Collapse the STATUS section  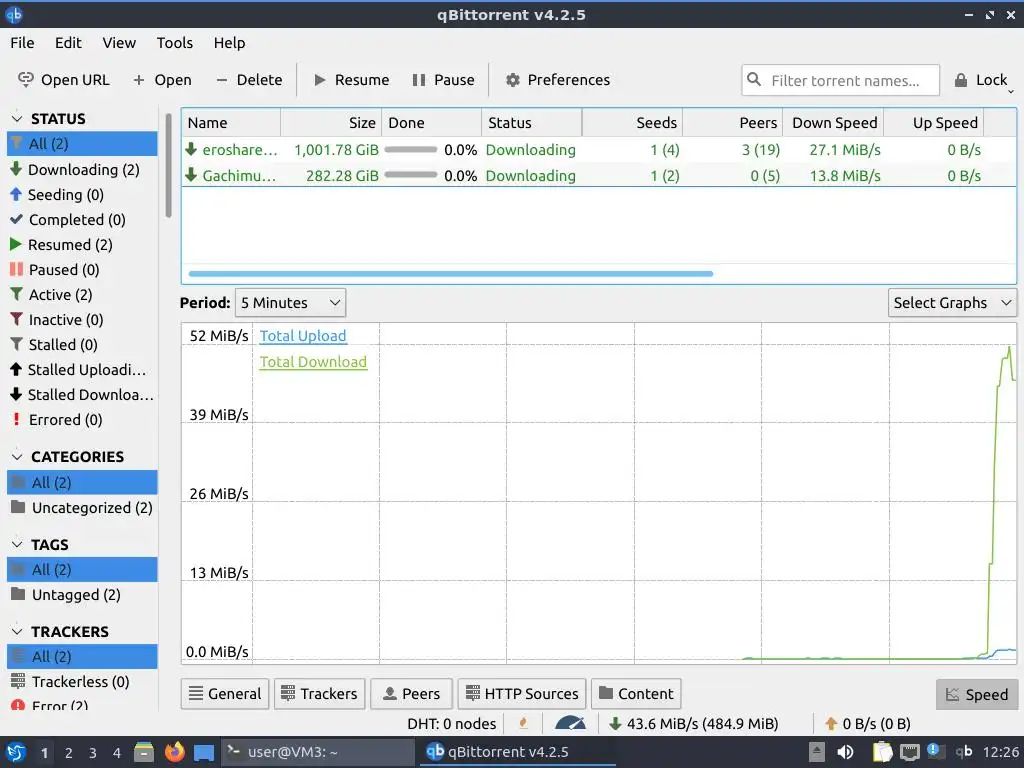coord(17,119)
